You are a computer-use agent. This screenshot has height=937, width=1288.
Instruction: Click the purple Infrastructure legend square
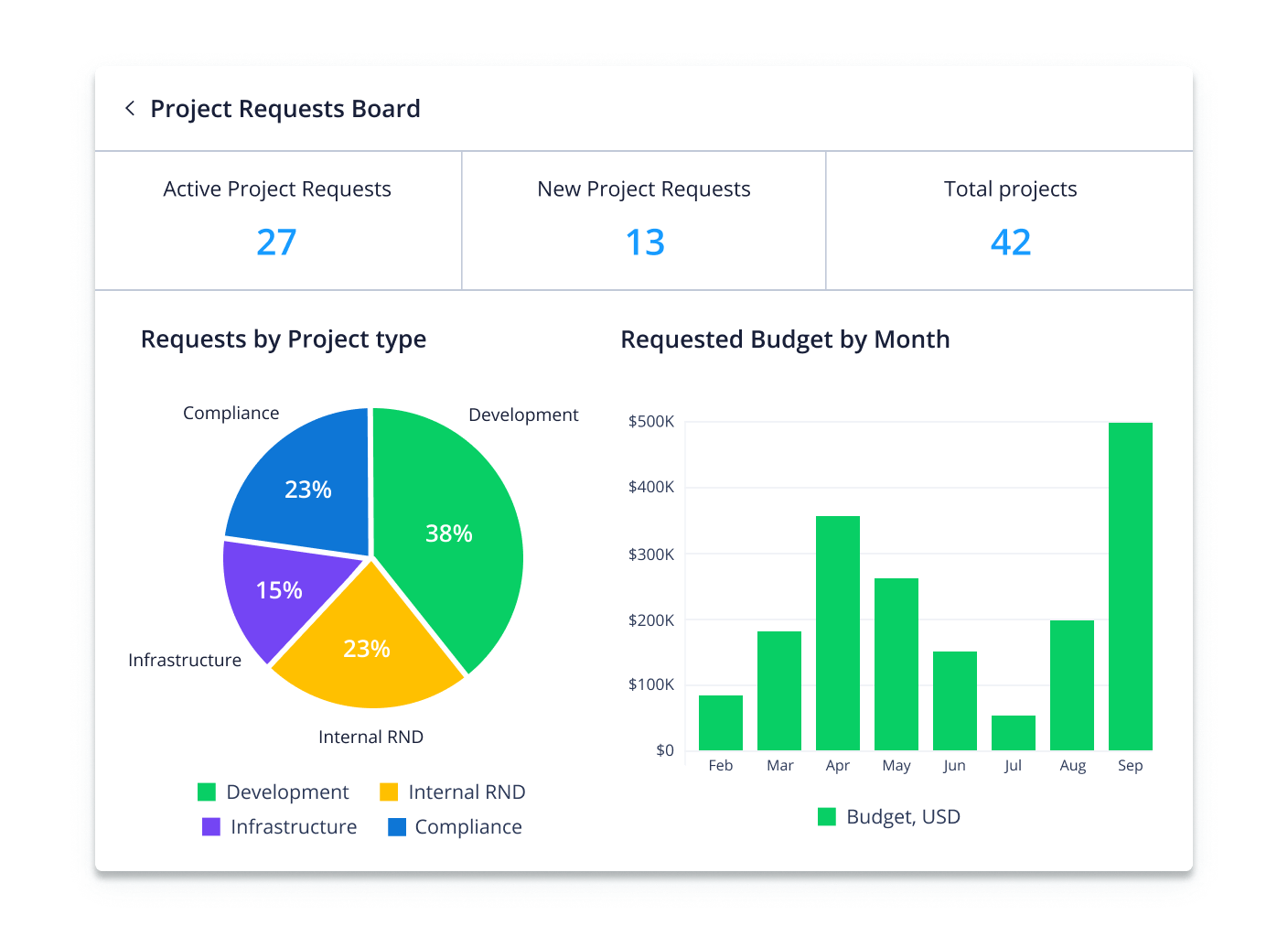210,826
